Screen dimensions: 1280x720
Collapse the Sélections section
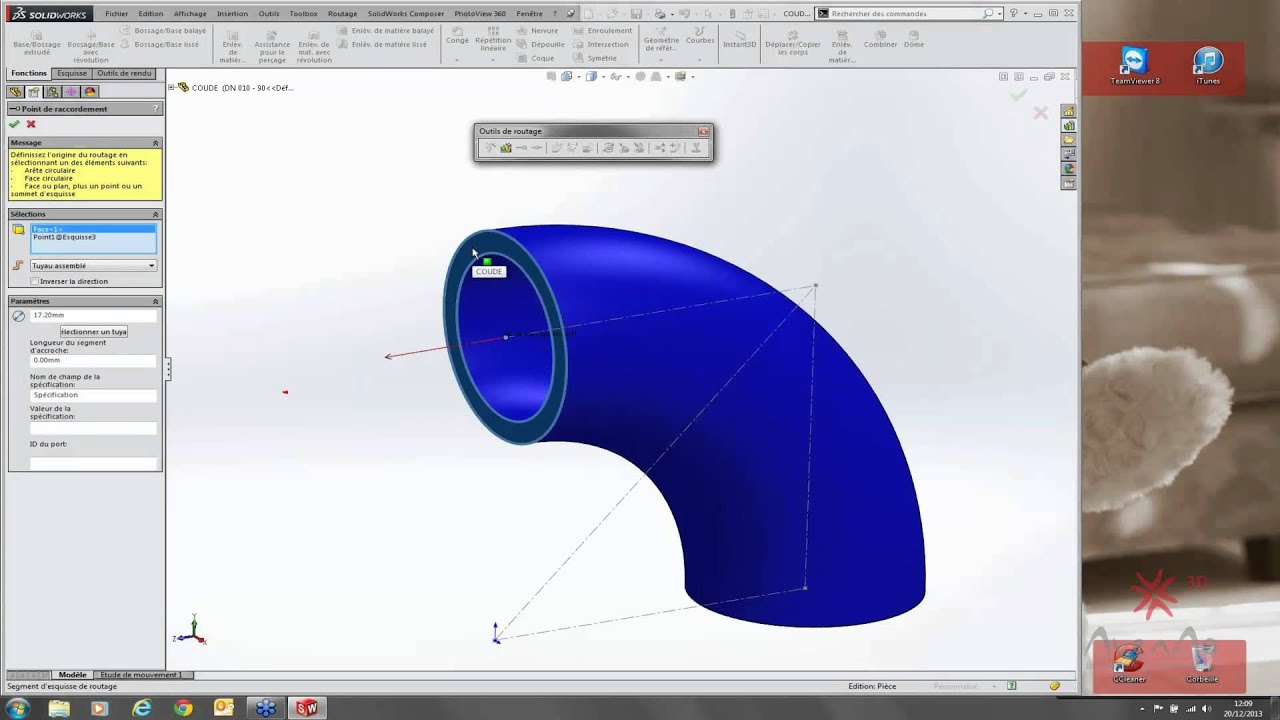coord(155,214)
